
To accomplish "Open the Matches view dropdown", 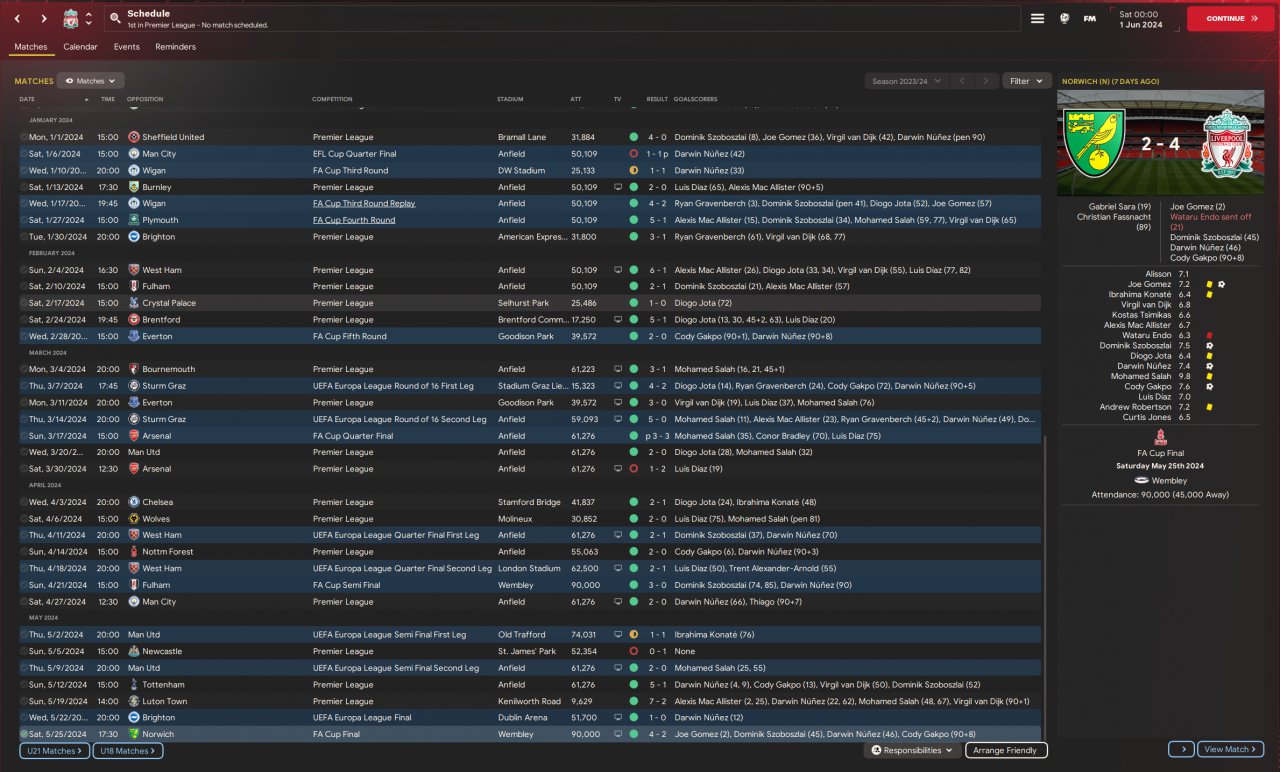I will (90, 81).
